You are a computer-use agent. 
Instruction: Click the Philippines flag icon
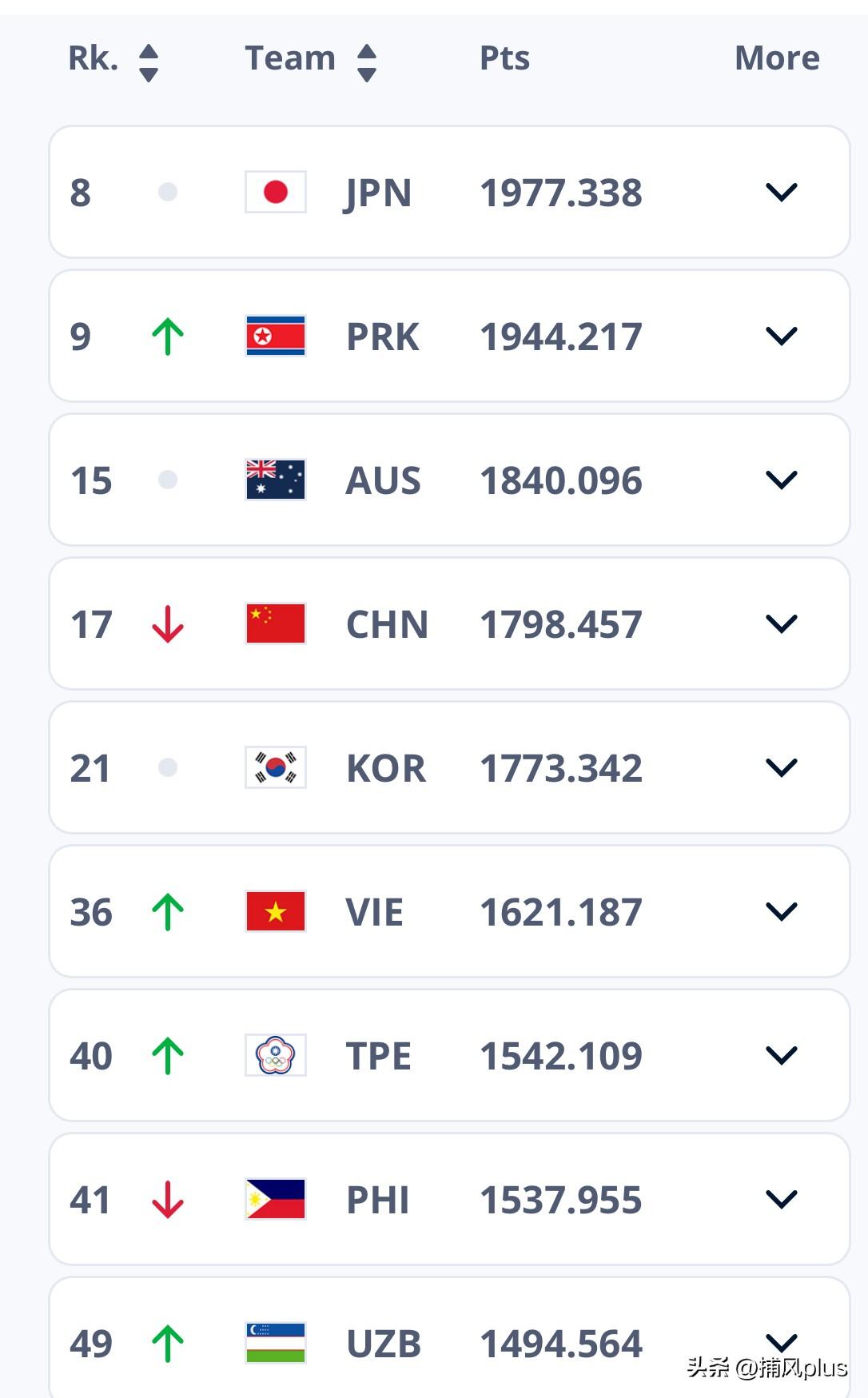tap(275, 1199)
